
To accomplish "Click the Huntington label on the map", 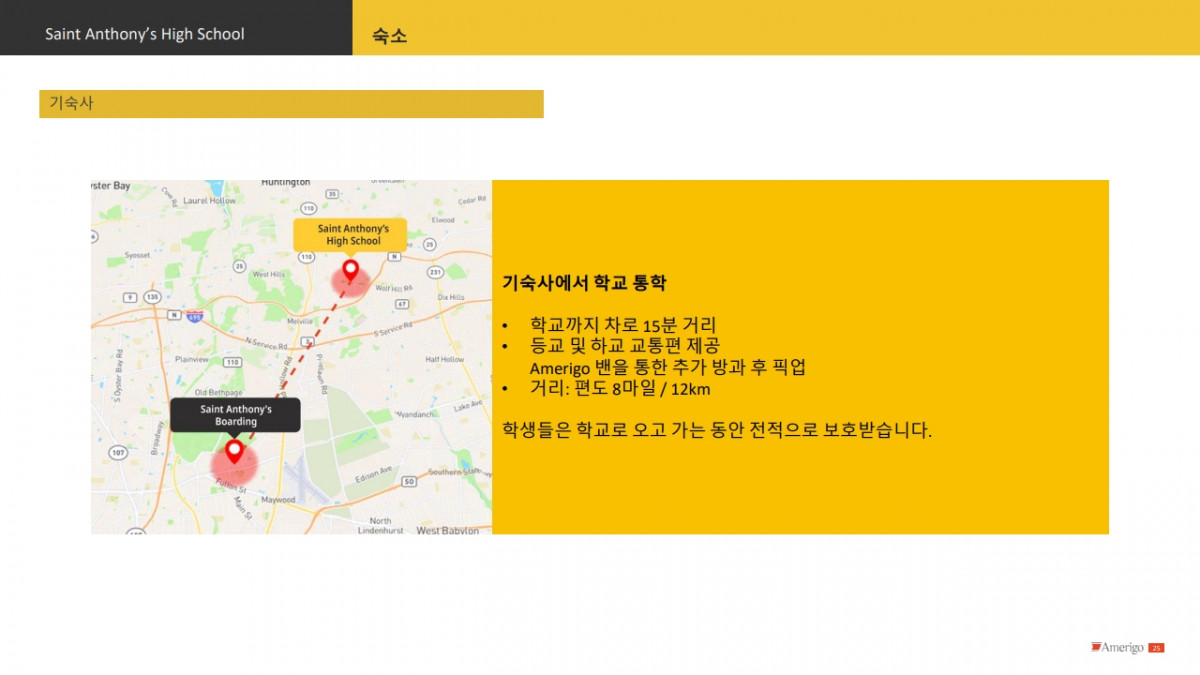I will [285, 183].
